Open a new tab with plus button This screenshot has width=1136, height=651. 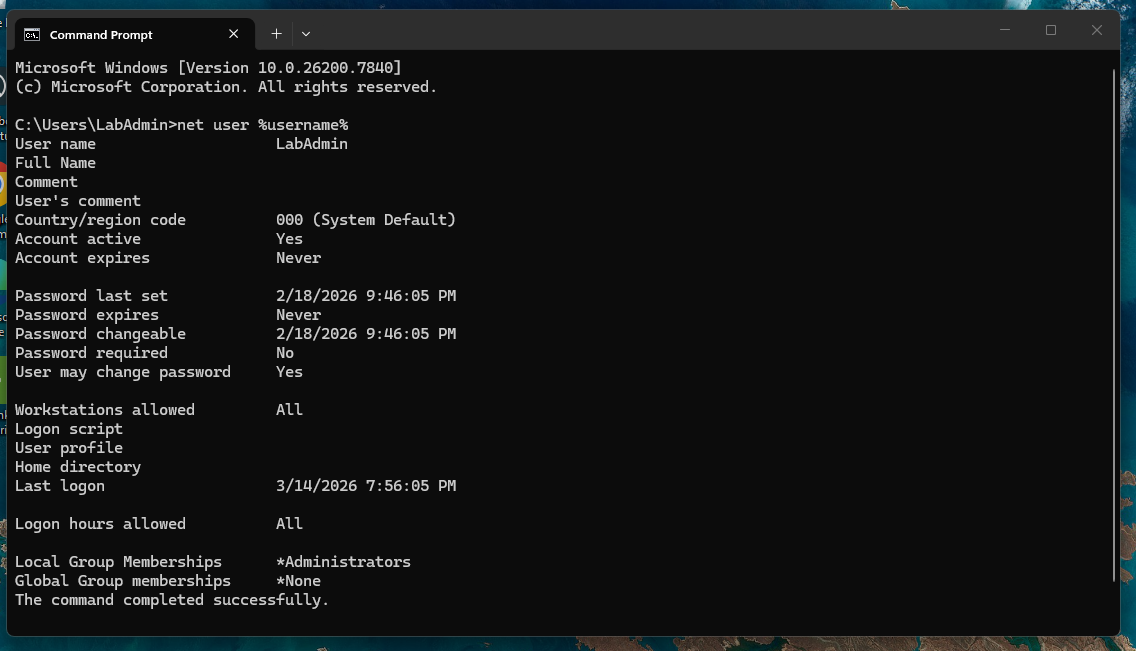click(276, 33)
